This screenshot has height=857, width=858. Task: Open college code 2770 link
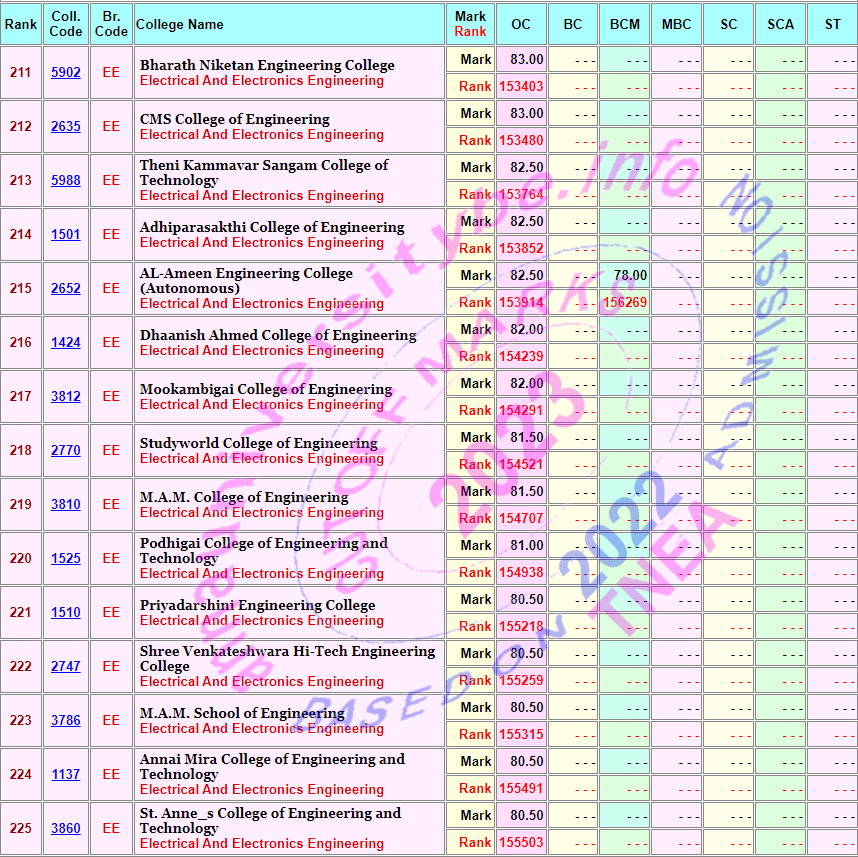pos(66,451)
